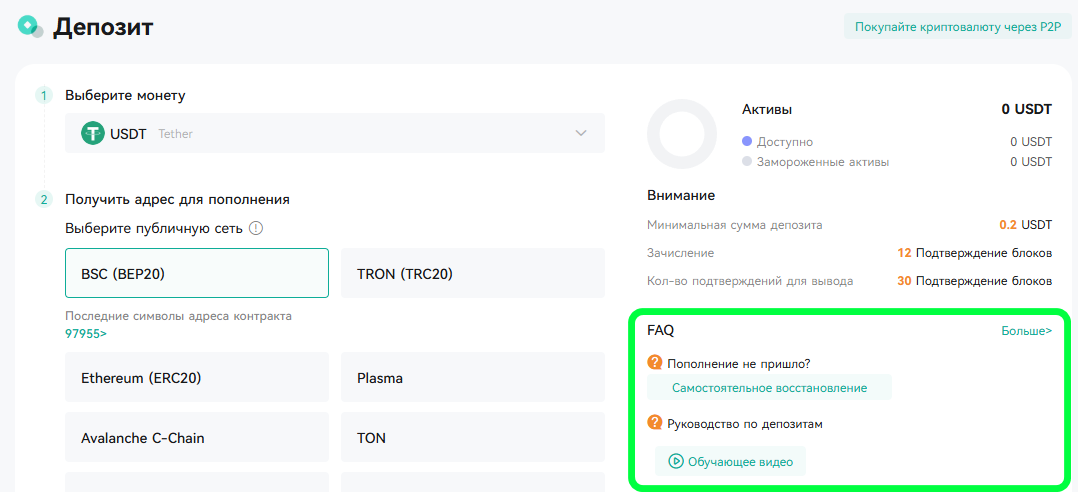Choose the Ethereum (ERC20) network
The width and height of the screenshot is (1078, 492).
pos(197,377)
